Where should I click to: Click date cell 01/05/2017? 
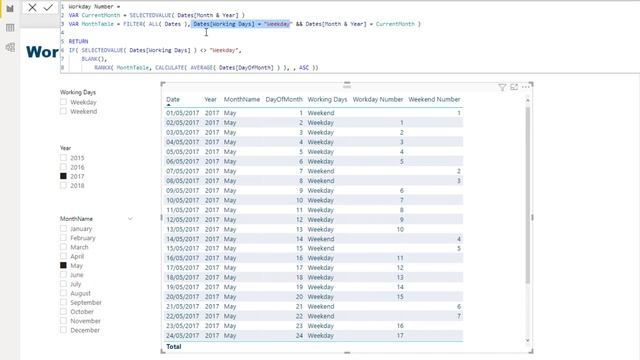tap(182, 113)
